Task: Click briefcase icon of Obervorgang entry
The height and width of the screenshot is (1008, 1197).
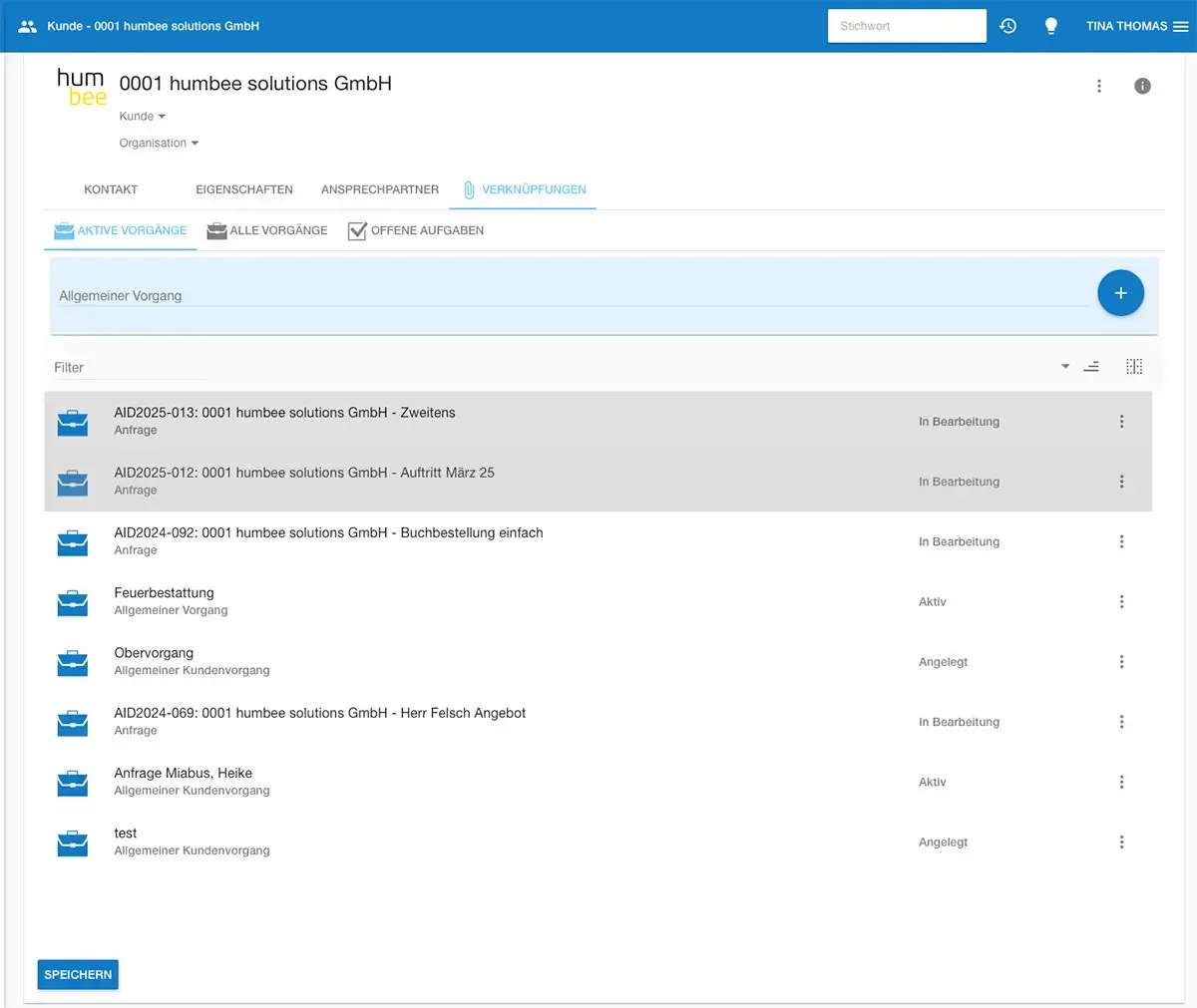Action: pyautogui.click(x=73, y=663)
